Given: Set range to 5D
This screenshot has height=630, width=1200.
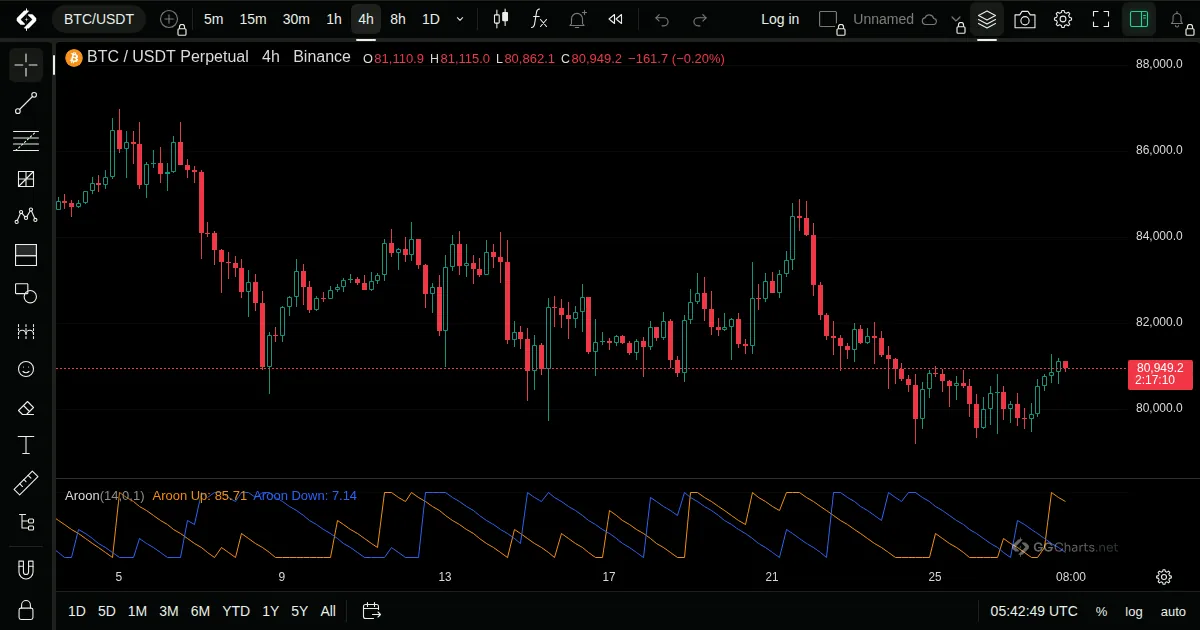Looking at the screenshot, I should [107, 611].
